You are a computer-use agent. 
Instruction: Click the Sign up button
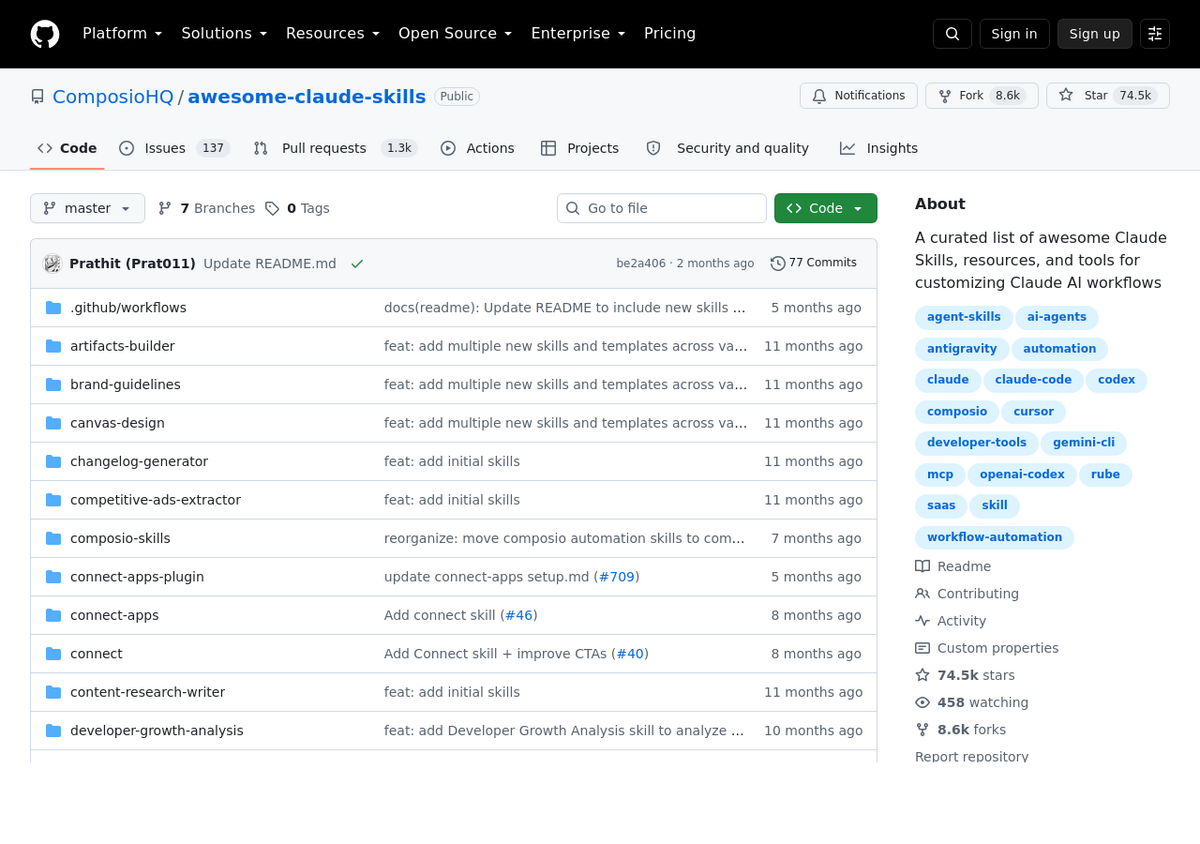point(1095,34)
